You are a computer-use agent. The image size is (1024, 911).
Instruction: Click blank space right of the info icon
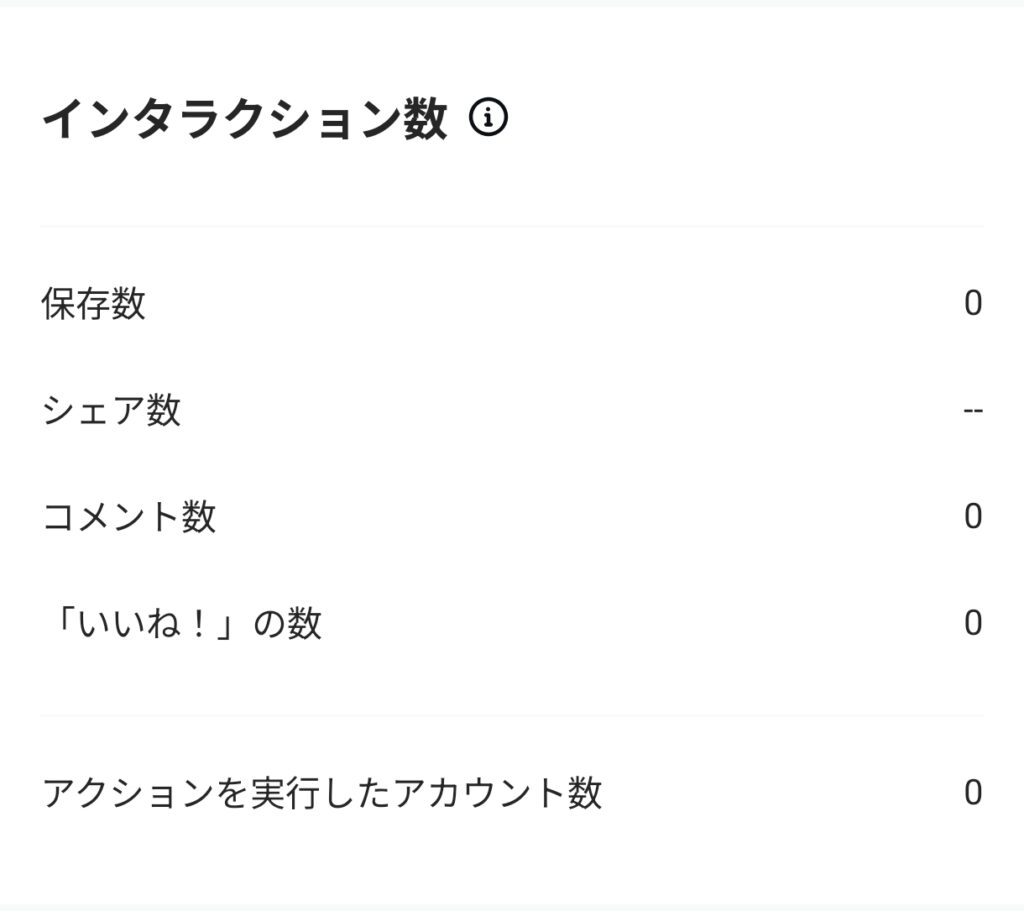(750, 120)
